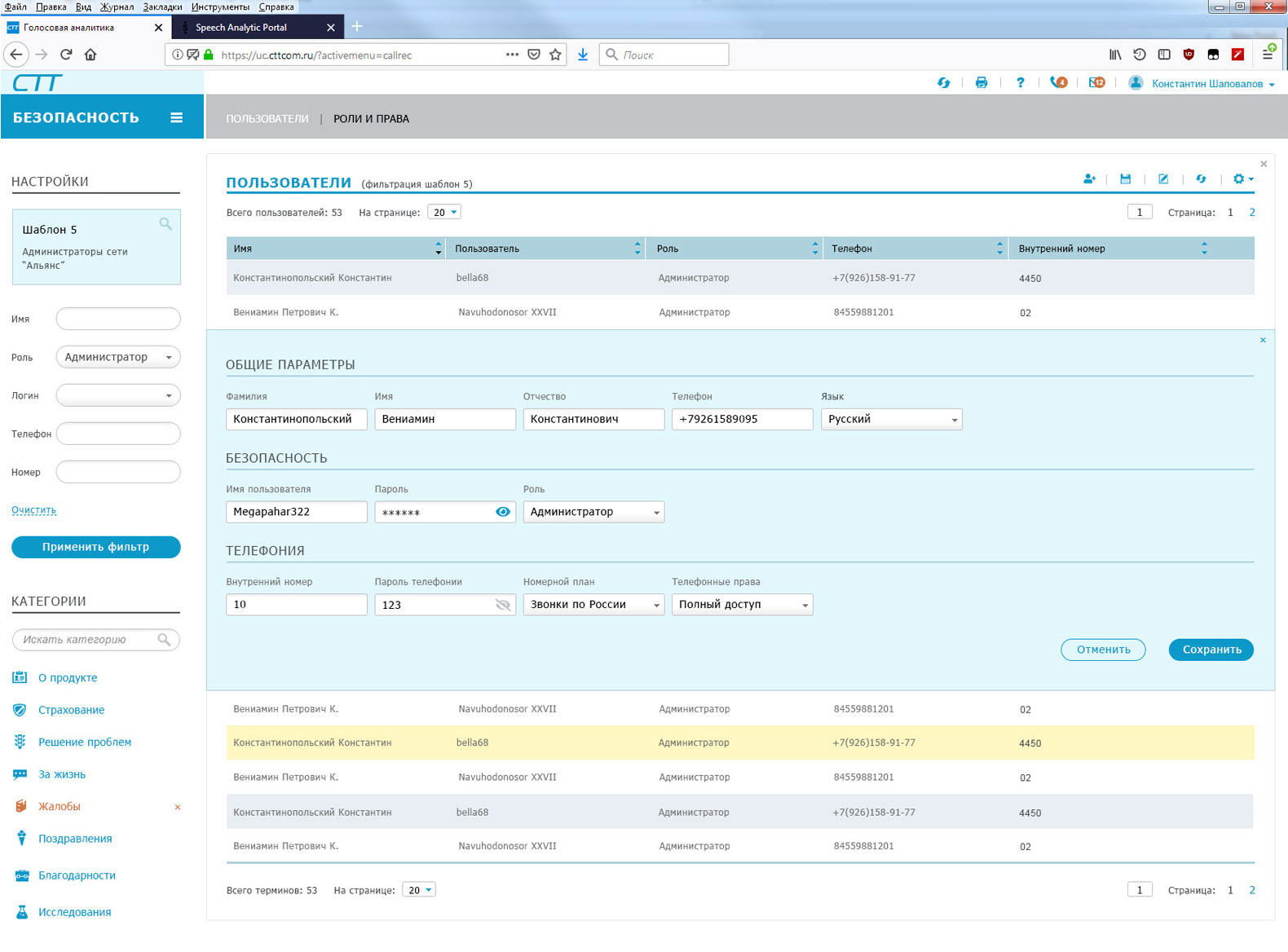Screen dimensions: 1288x952
Task: Click the edit pencil icon in users toolbar
Action: pos(1163,179)
